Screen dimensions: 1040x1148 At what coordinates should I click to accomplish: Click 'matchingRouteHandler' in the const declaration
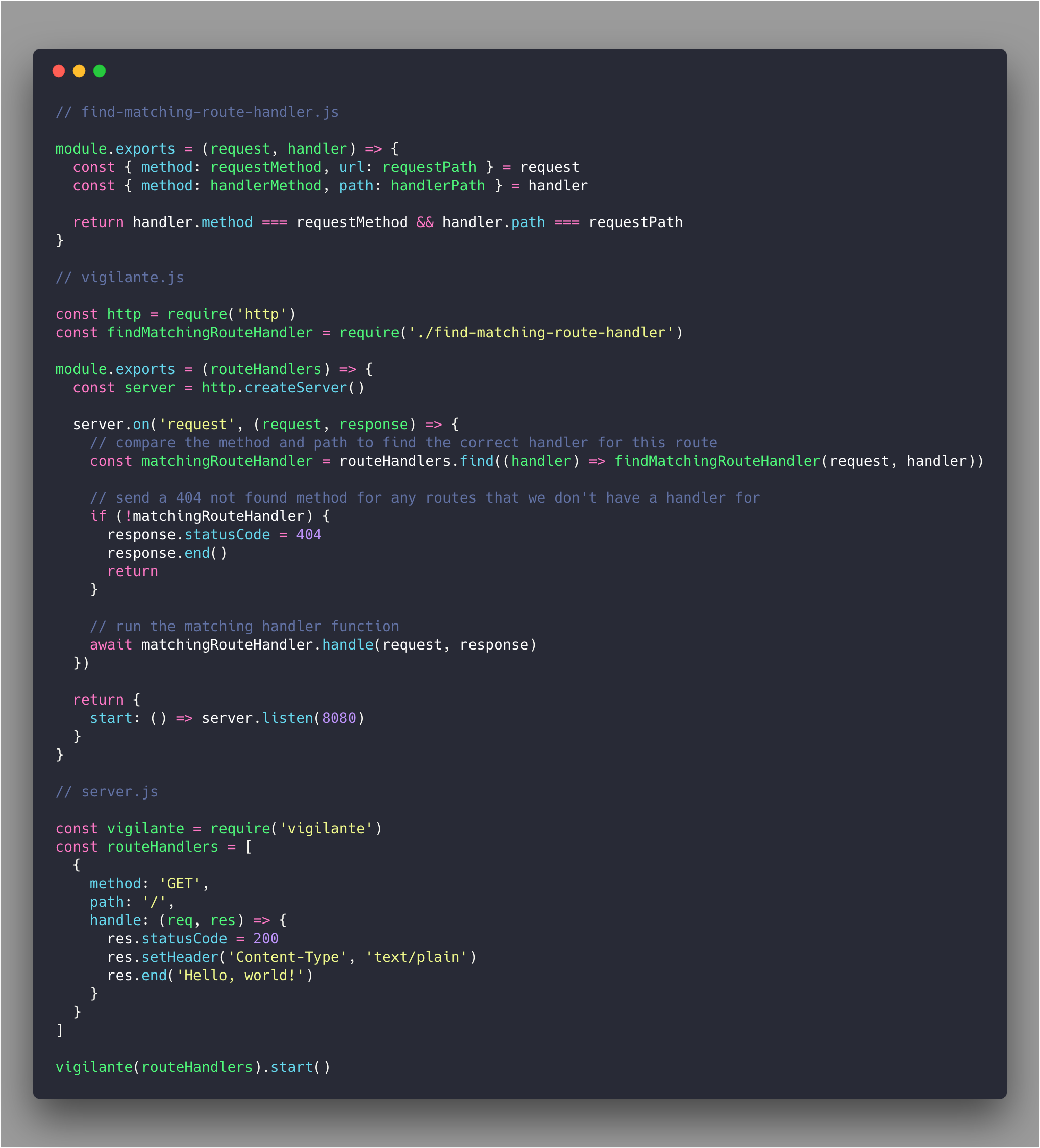click(x=227, y=461)
